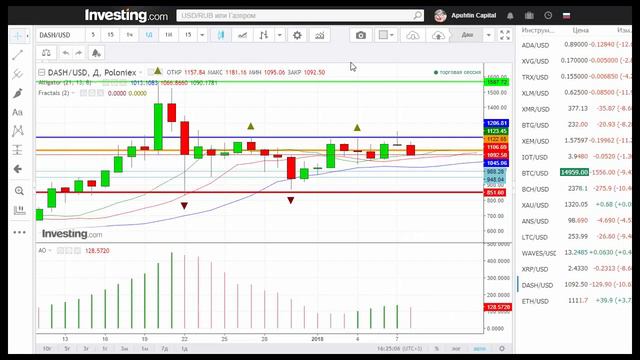Open the DASH/USD Poloniex title dropdown arrow
Image resolution: width=640 pixels, height=360 pixels.
[141, 73]
